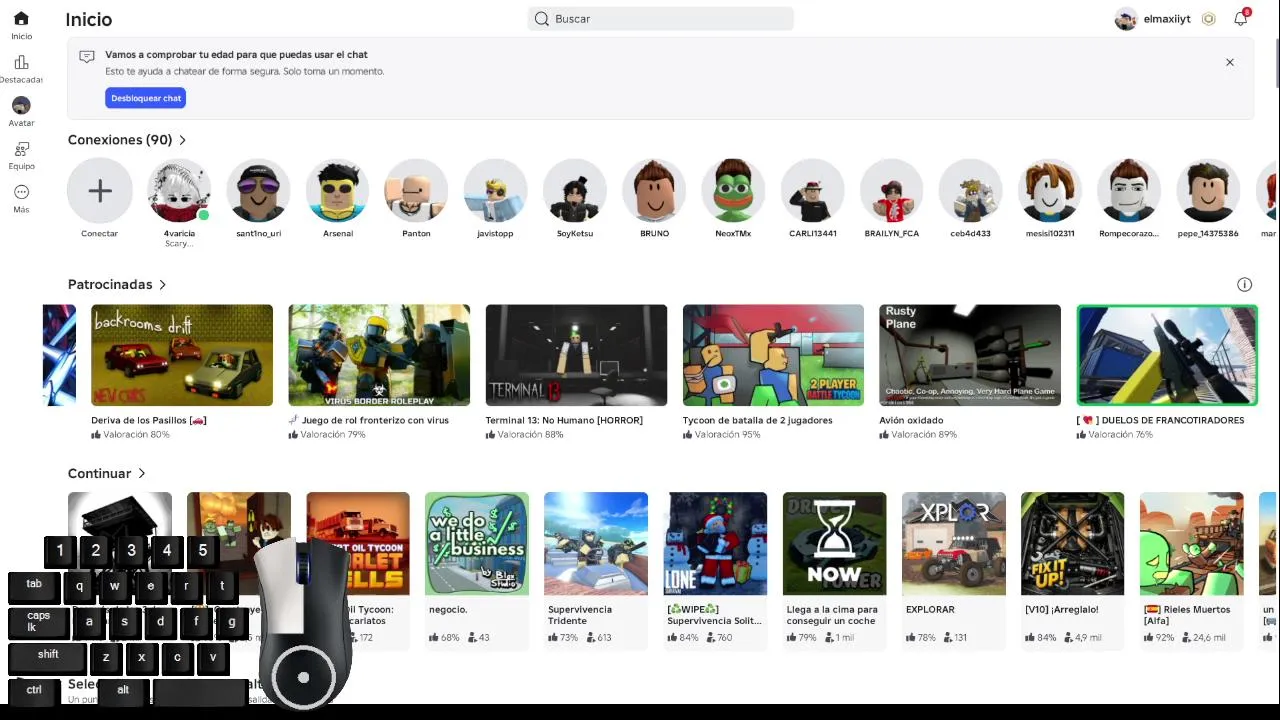Open the Más menu in the sidebar

[21, 198]
